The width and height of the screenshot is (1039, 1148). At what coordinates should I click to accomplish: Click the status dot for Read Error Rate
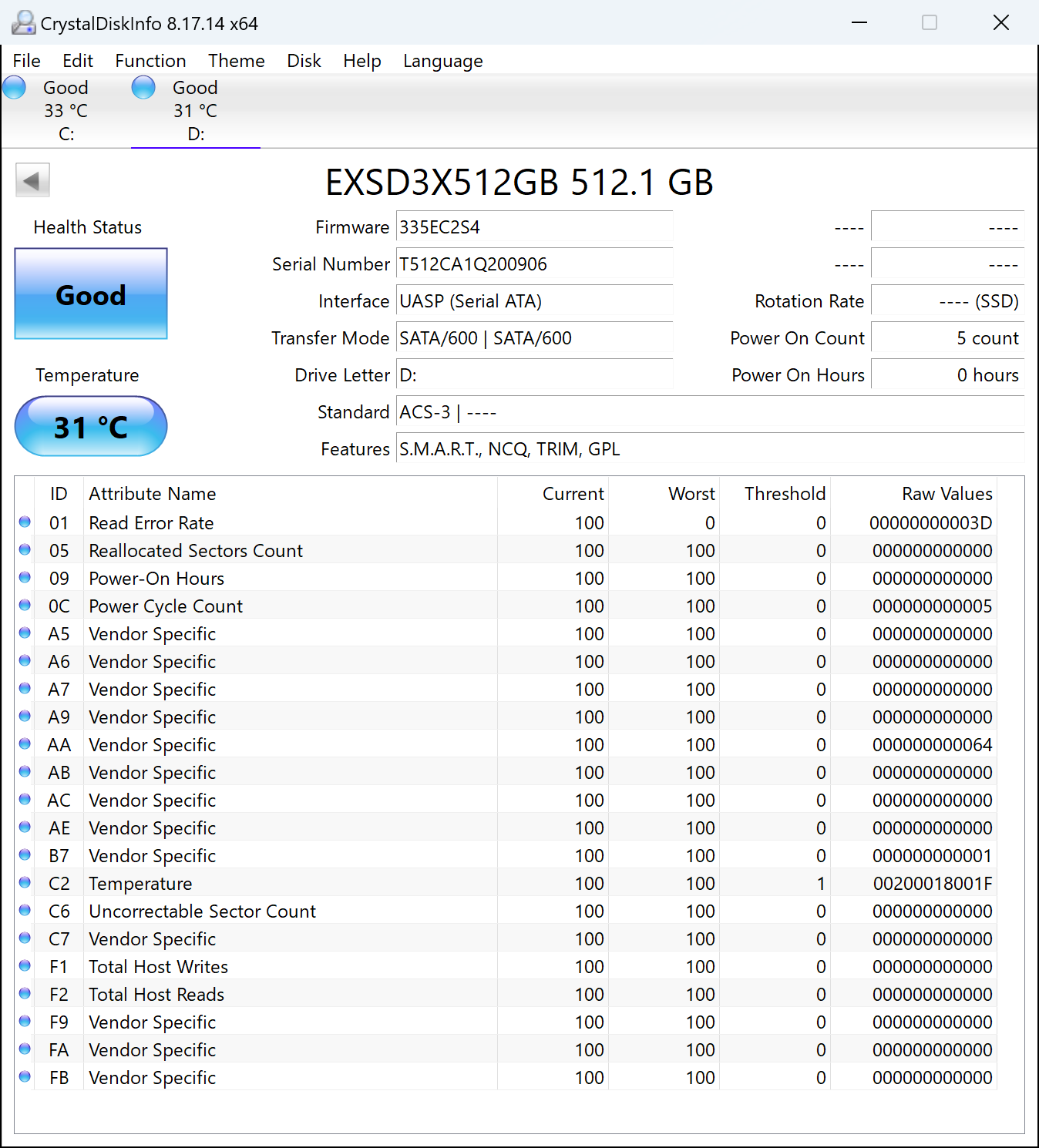pos(25,522)
